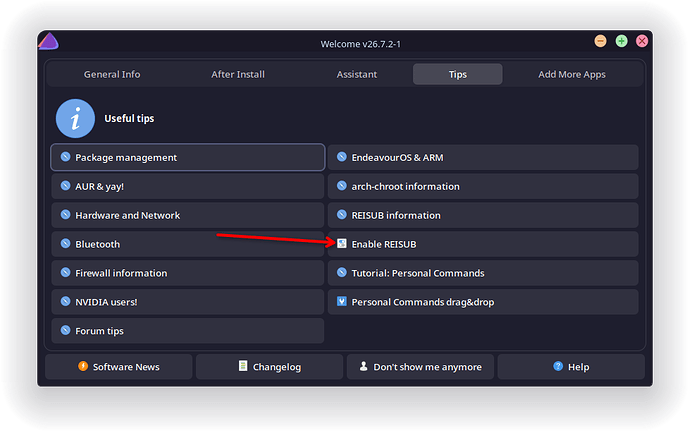
Task: Maximize the Welcome window
Action: point(621,41)
